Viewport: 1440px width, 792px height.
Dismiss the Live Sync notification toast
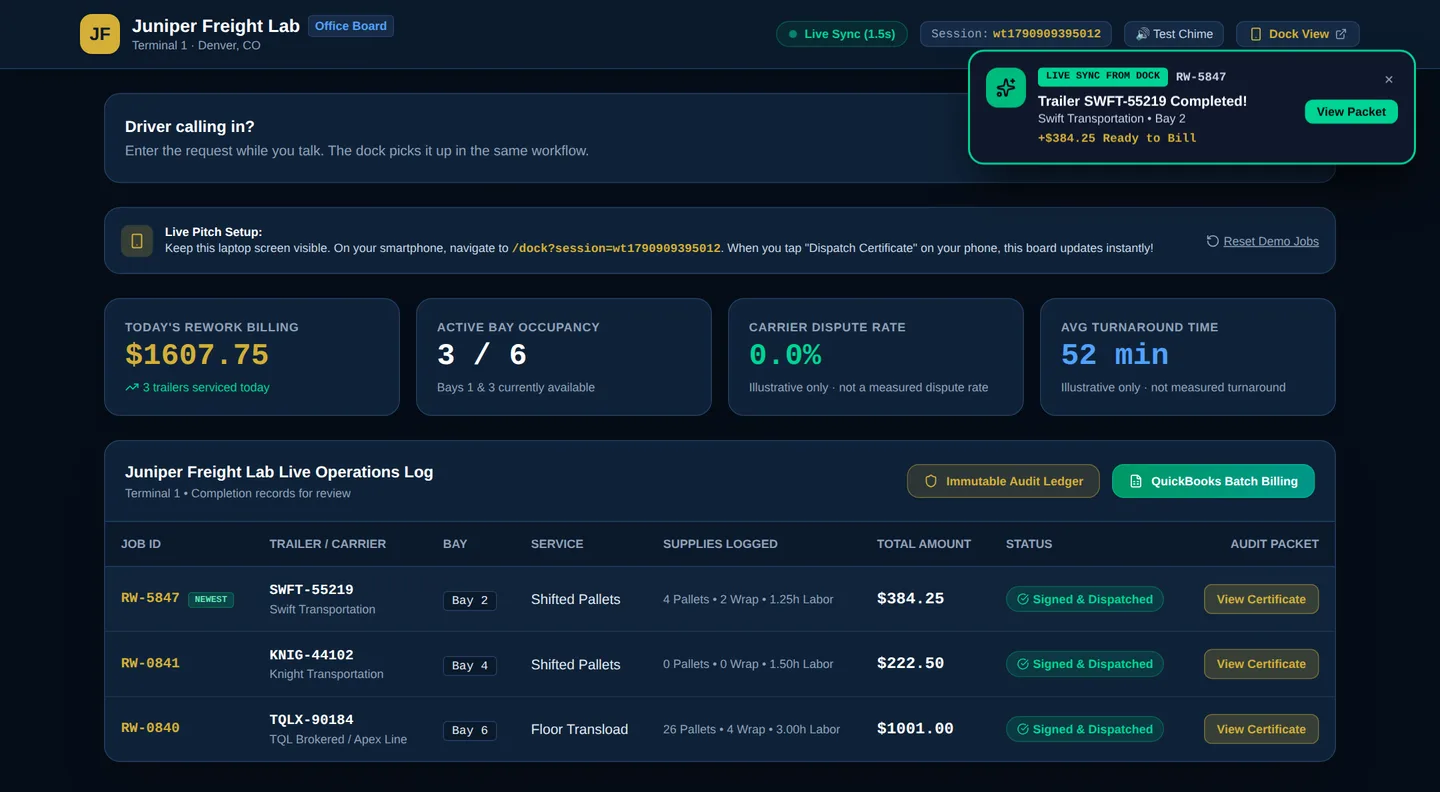pyautogui.click(x=1388, y=80)
